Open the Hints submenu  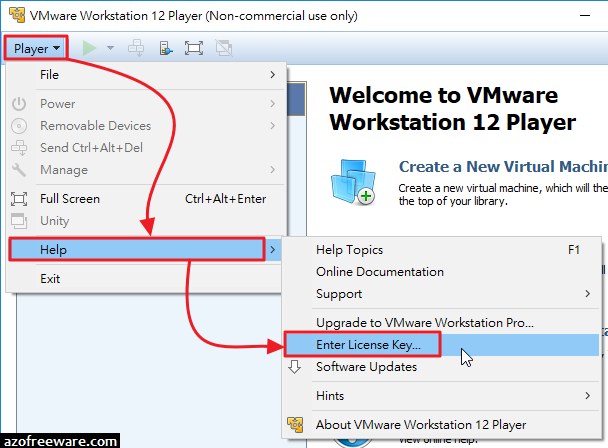[442, 396]
